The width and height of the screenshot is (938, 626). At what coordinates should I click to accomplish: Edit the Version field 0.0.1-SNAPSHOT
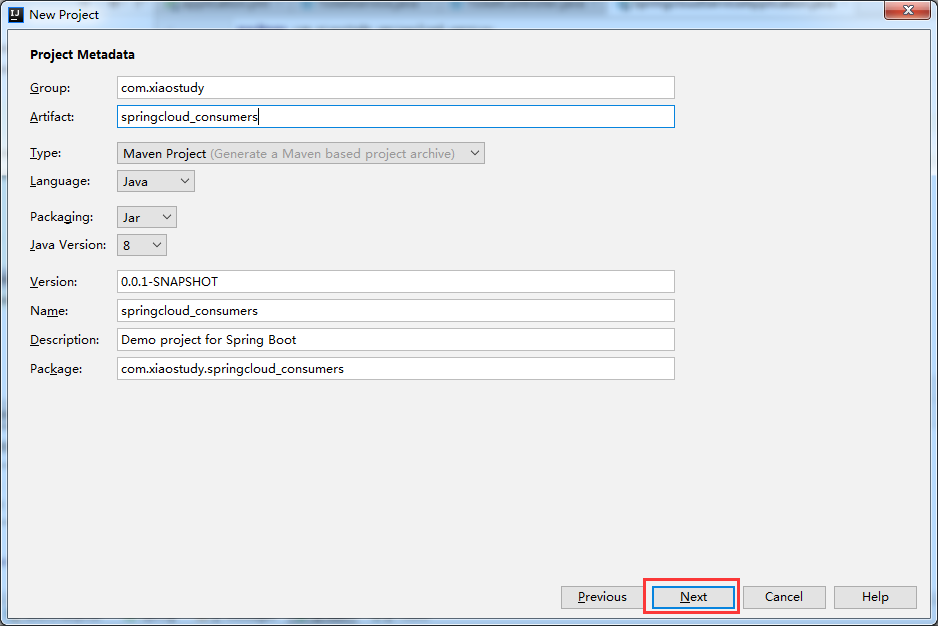(395, 281)
